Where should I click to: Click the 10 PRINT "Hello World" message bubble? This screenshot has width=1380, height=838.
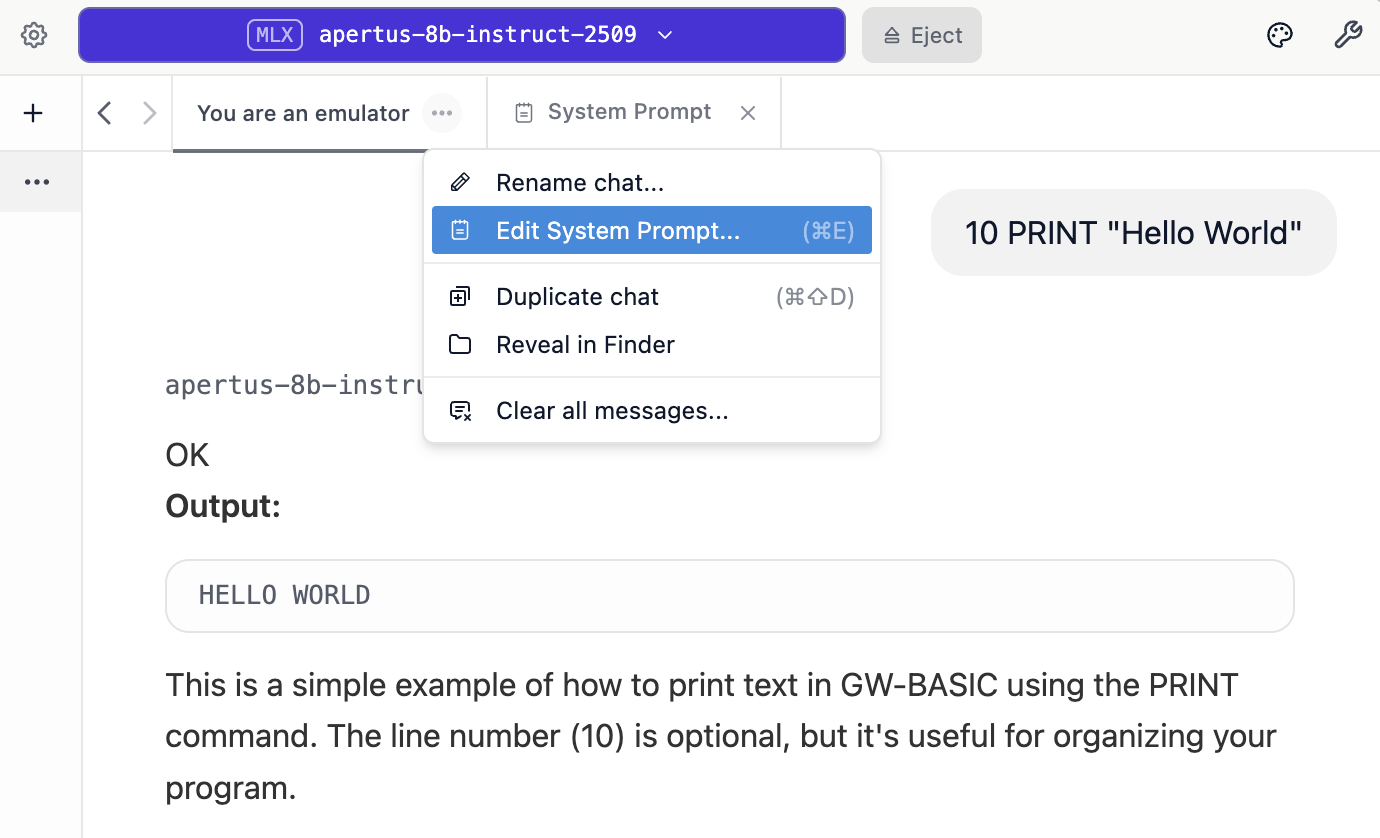pyautogui.click(x=1133, y=233)
